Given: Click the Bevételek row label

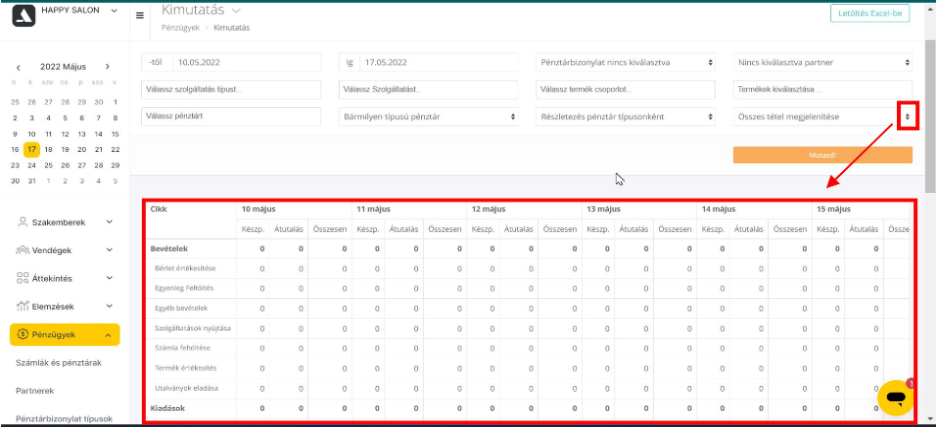Looking at the screenshot, I should (169, 248).
